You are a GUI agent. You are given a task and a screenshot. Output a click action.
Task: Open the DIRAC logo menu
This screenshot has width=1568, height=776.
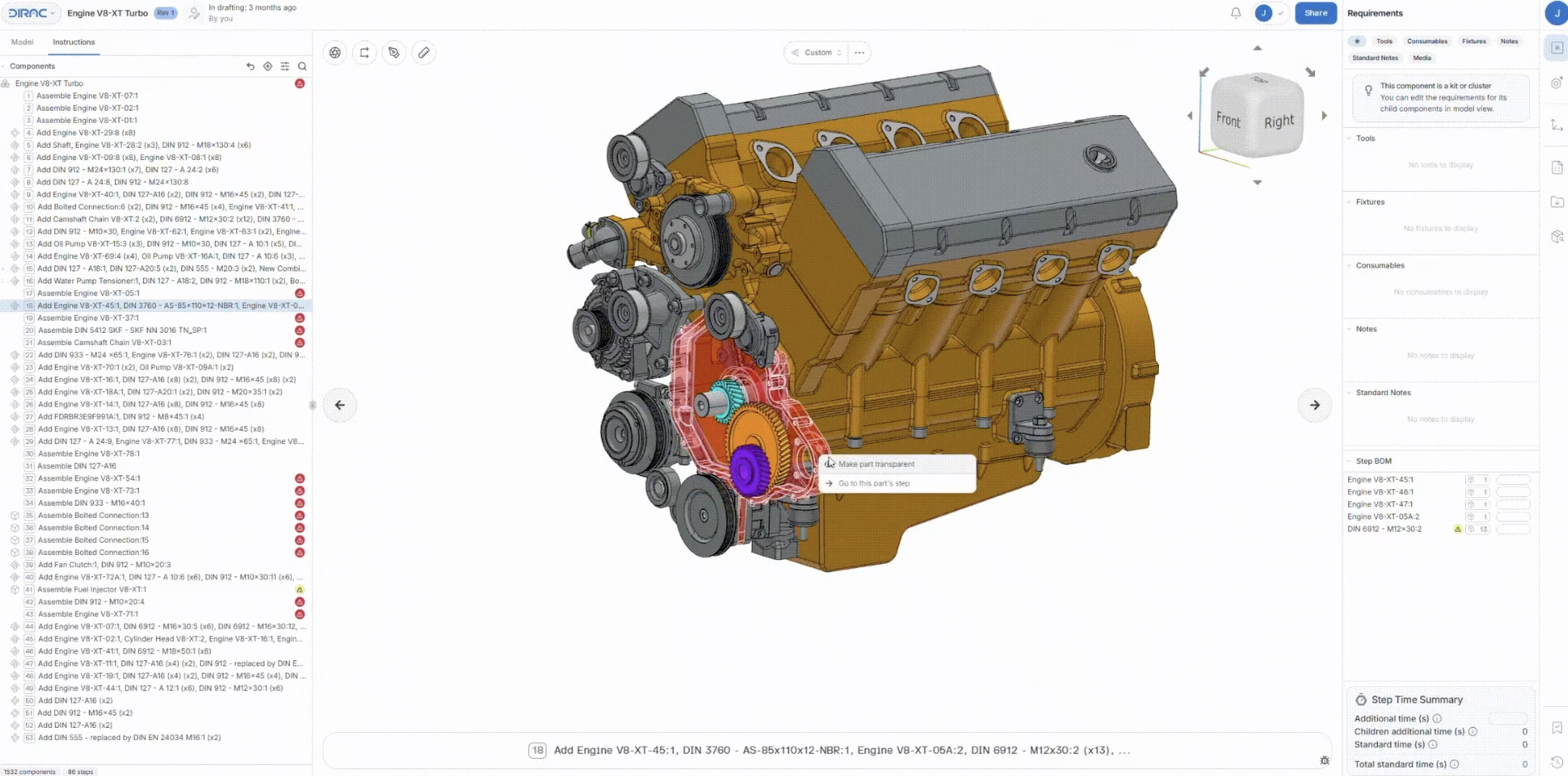coord(32,13)
